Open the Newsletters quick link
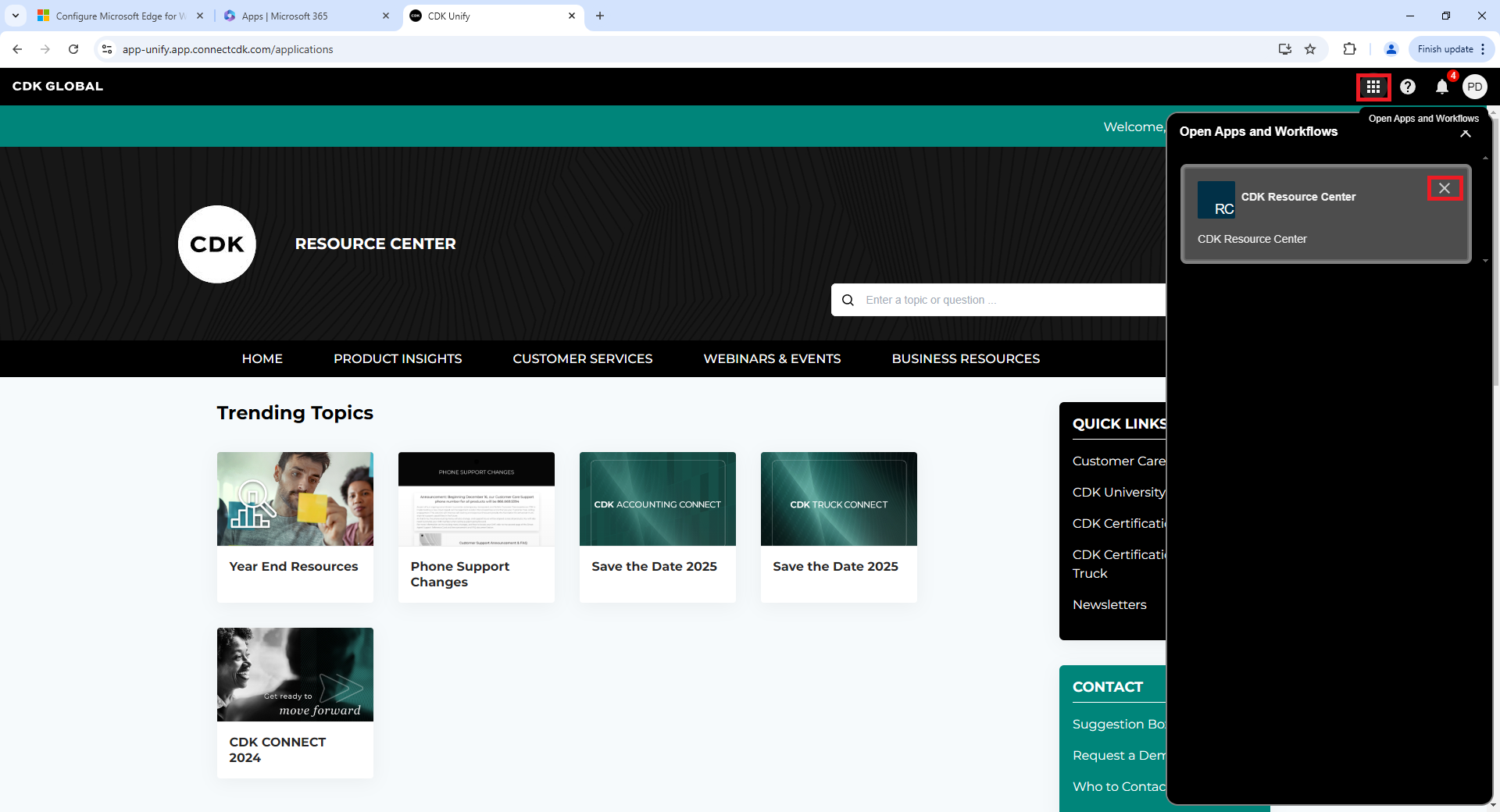The height and width of the screenshot is (812, 1500). click(x=1109, y=605)
